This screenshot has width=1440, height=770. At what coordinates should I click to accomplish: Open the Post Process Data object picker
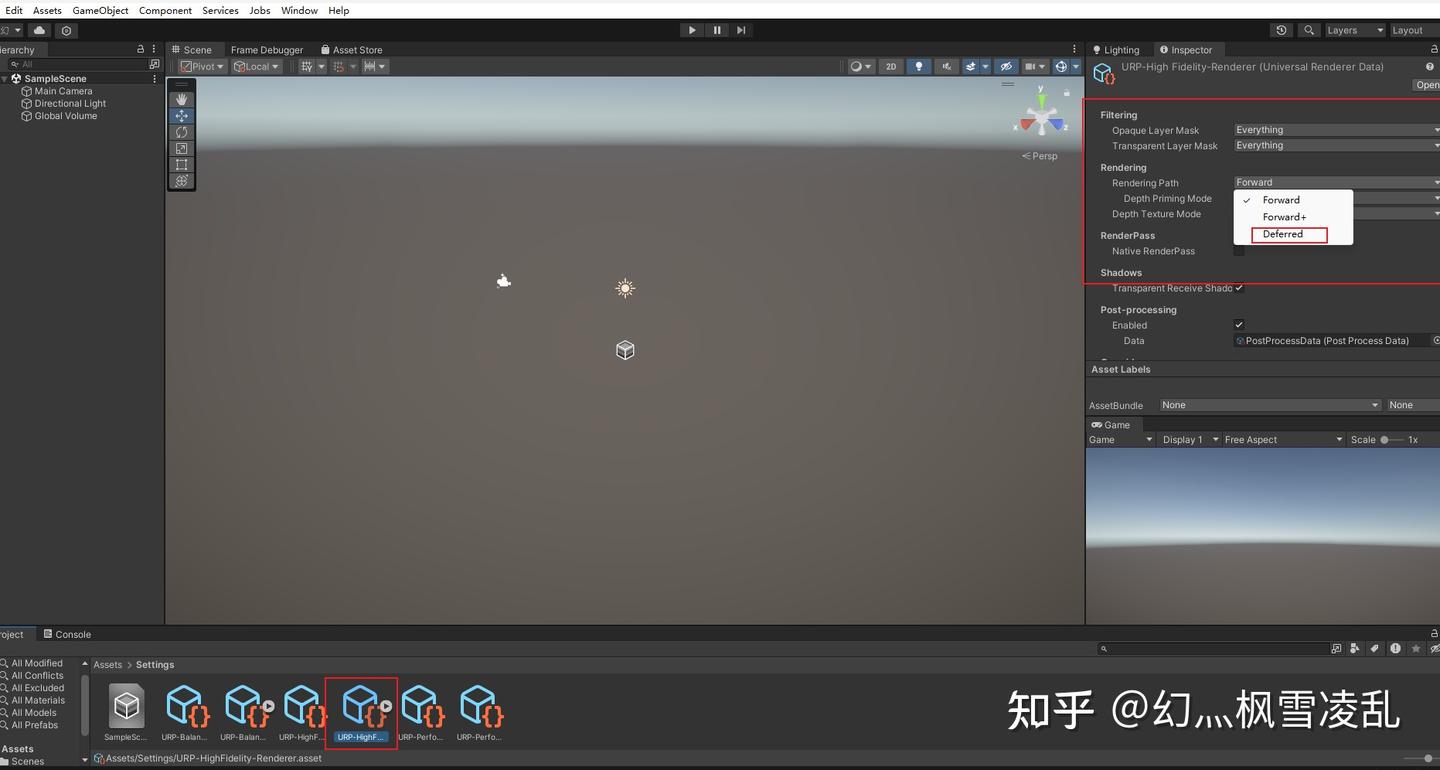pos(1436,341)
